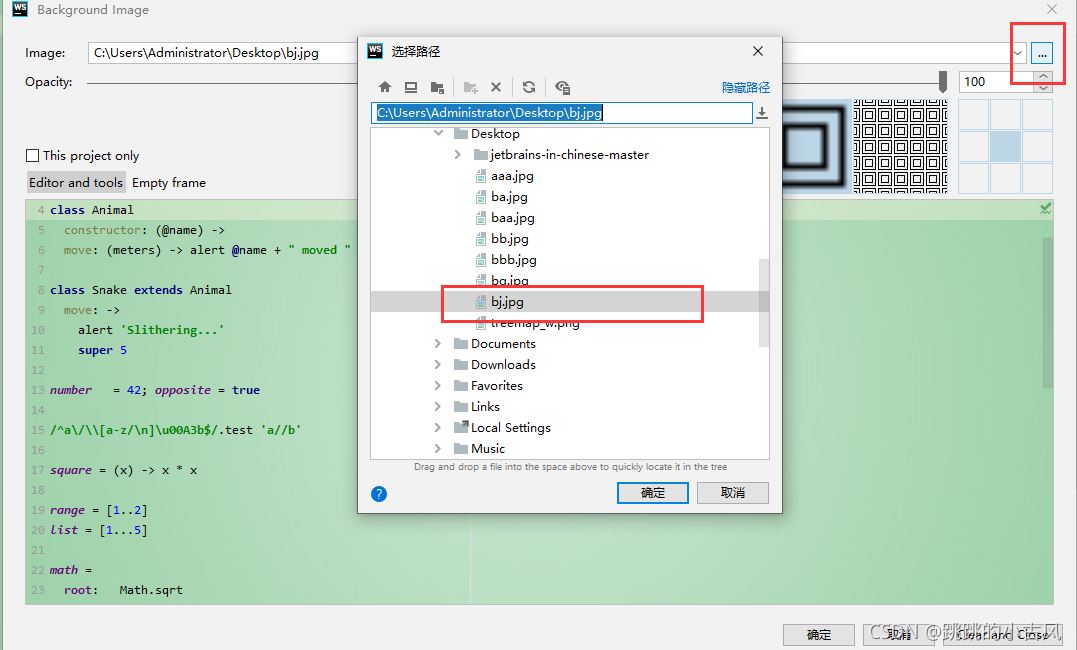Click the network paths globe icon
Viewport: 1077px width, 650px height.
pyautogui.click(x=562, y=87)
